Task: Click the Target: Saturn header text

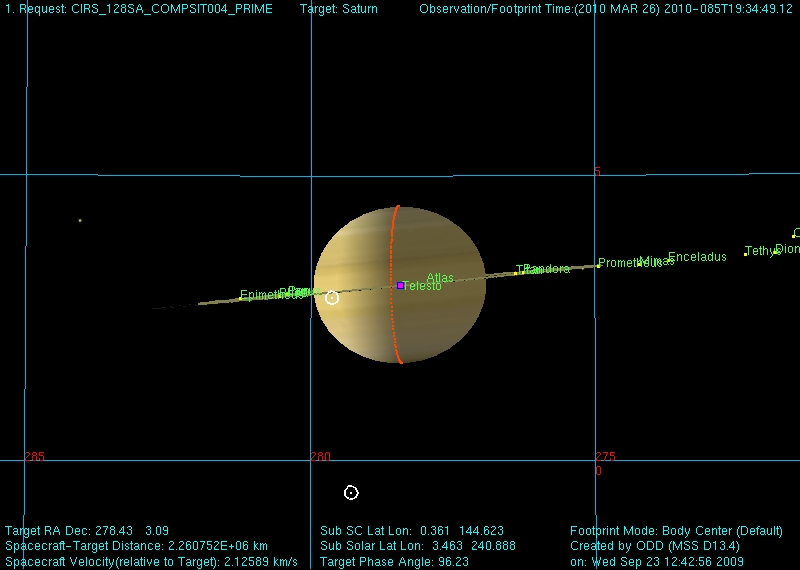Action: click(339, 9)
